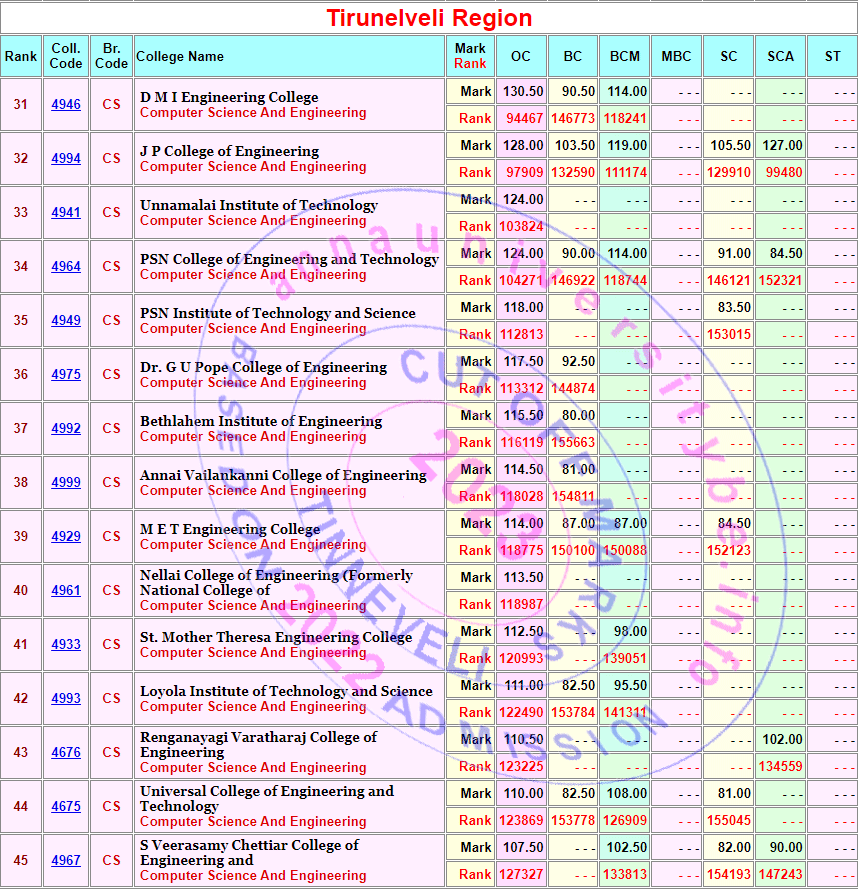Select the OC column header
This screenshot has width=858, height=889.
pyautogui.click(x=521, y=57)
